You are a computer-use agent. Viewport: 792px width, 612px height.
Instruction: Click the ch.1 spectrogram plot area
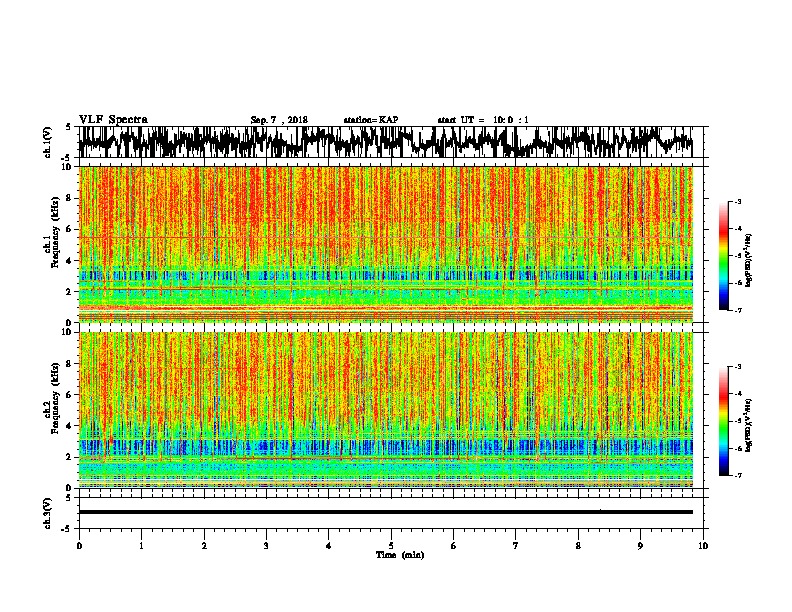point(386,244)
